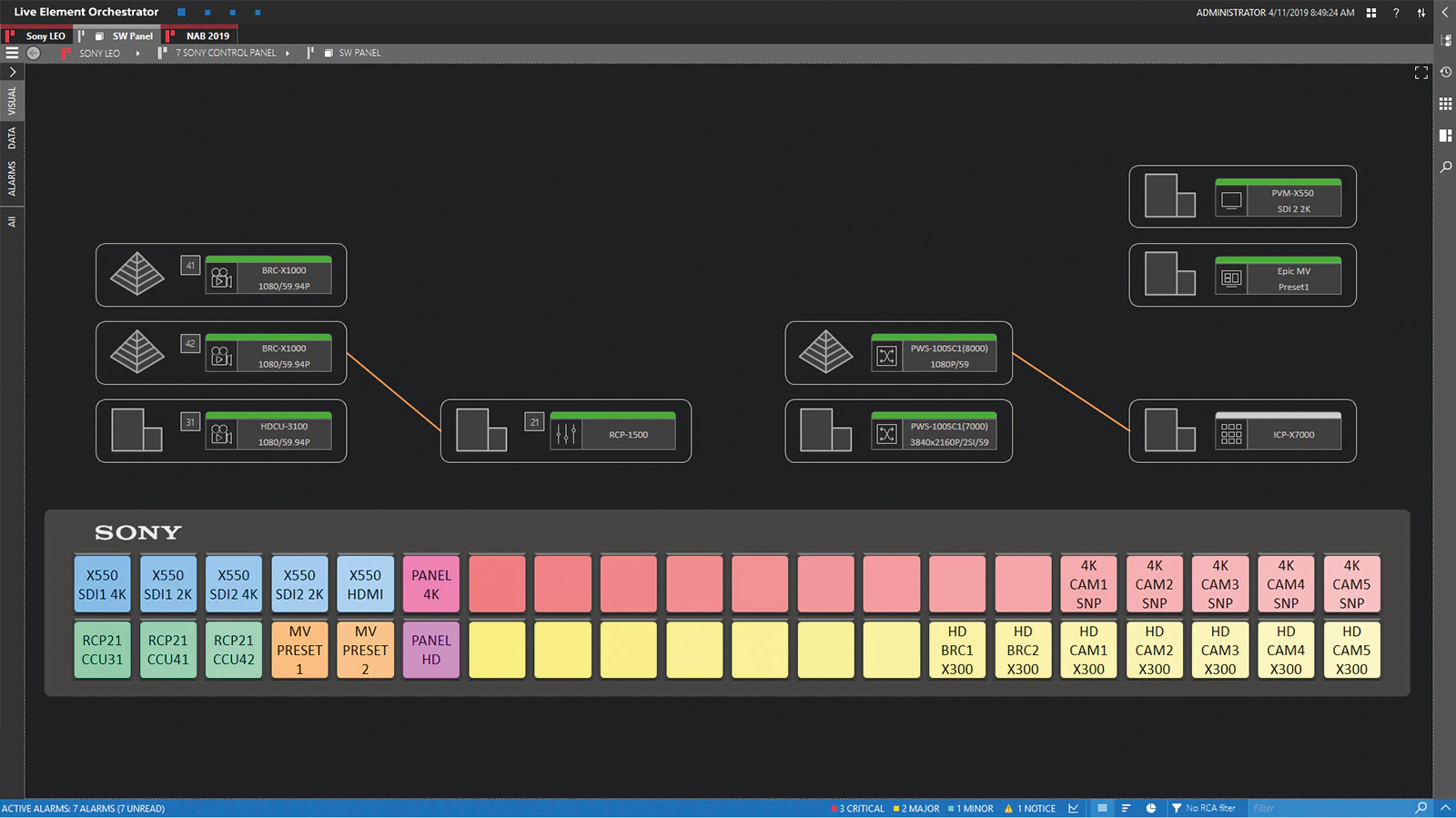Screen dimensions: 1456x818
Task: Switch to the VISUAL side tab
Action: (x=12, y=101)
